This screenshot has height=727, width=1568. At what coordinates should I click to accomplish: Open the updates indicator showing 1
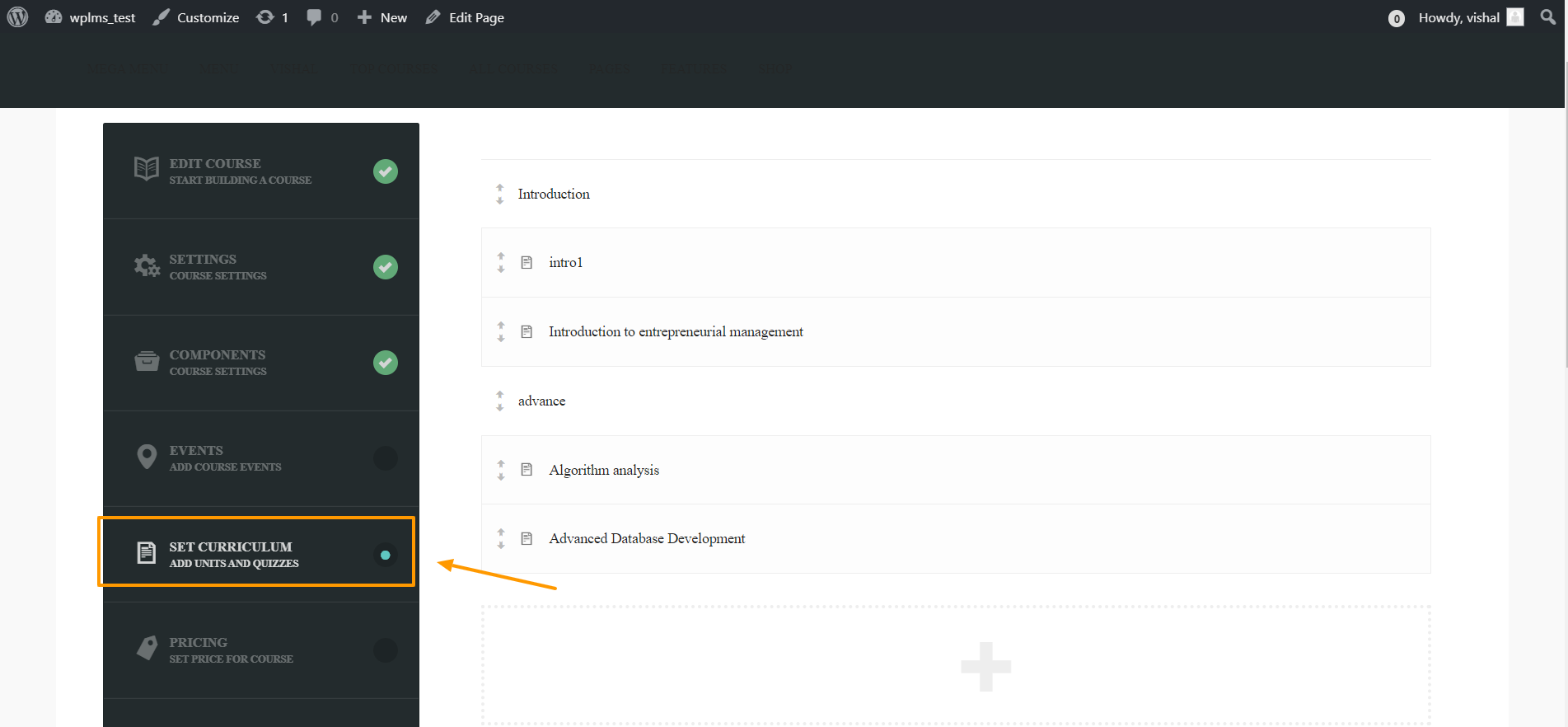(x=272, y=17)
